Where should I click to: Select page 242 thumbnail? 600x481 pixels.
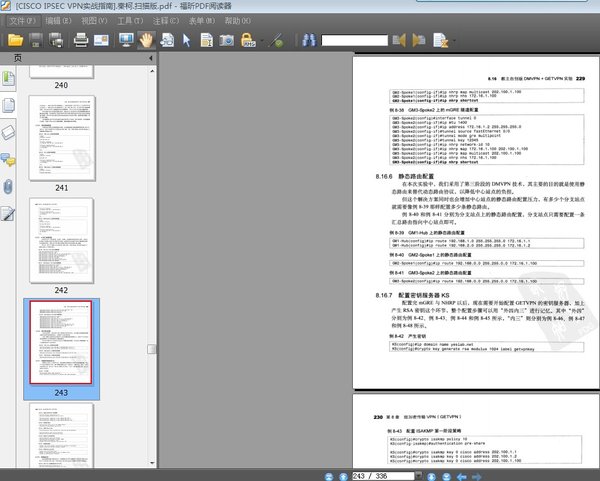62,240
